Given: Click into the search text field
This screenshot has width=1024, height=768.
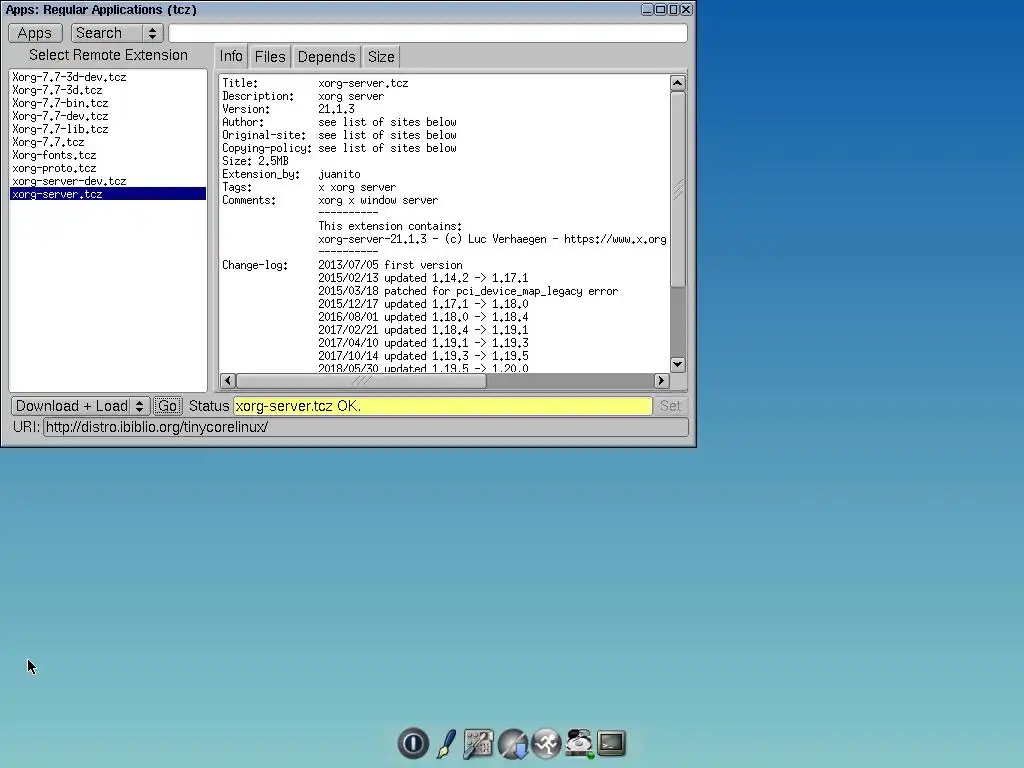Looking at the screenshot, I should tap(428, 33).
